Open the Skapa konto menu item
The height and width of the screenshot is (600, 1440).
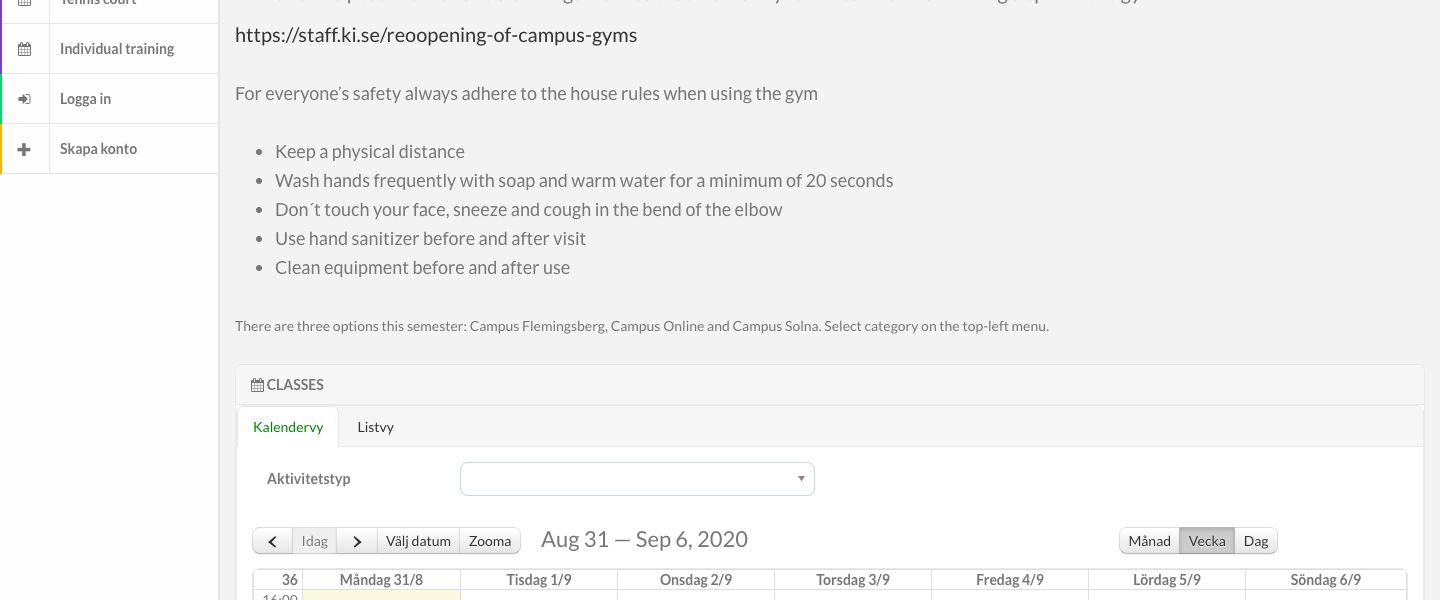click(x=109, y=149)
